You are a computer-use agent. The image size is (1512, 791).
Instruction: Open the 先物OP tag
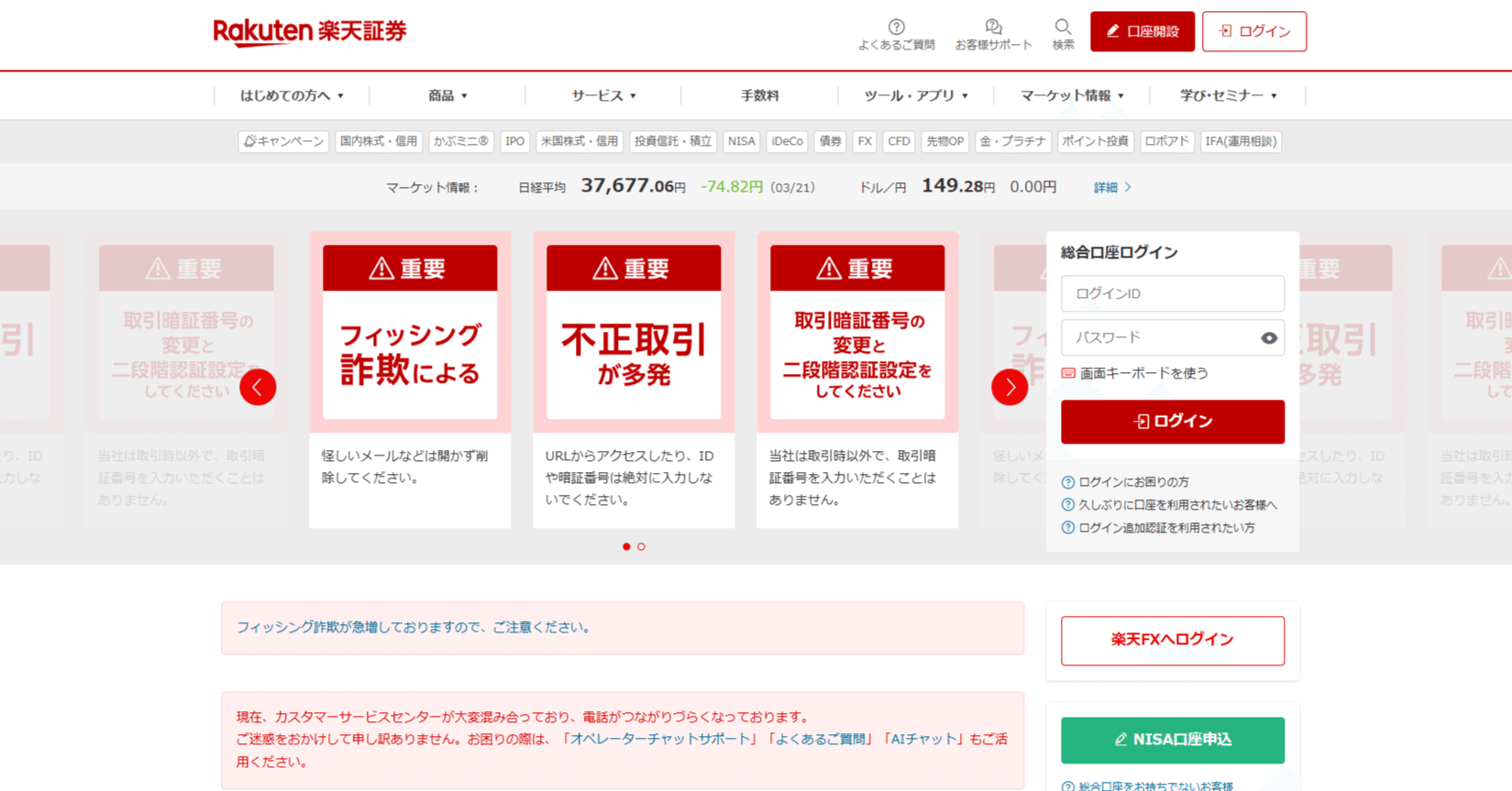(944, 141)
